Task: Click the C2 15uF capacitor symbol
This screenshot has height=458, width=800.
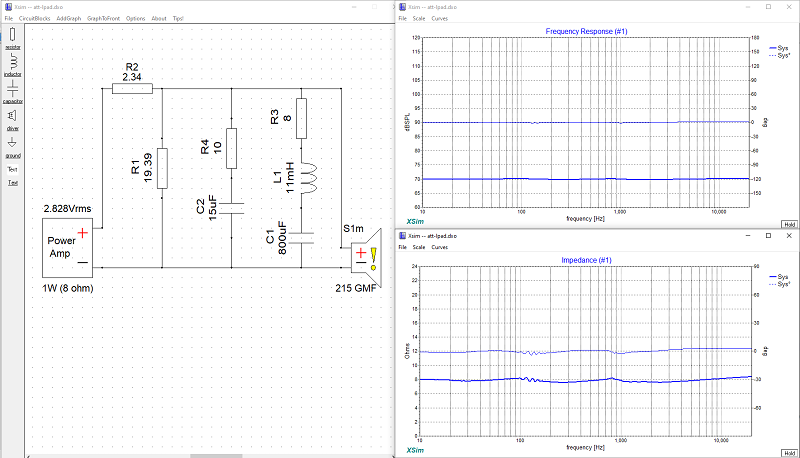Action: 232,208
